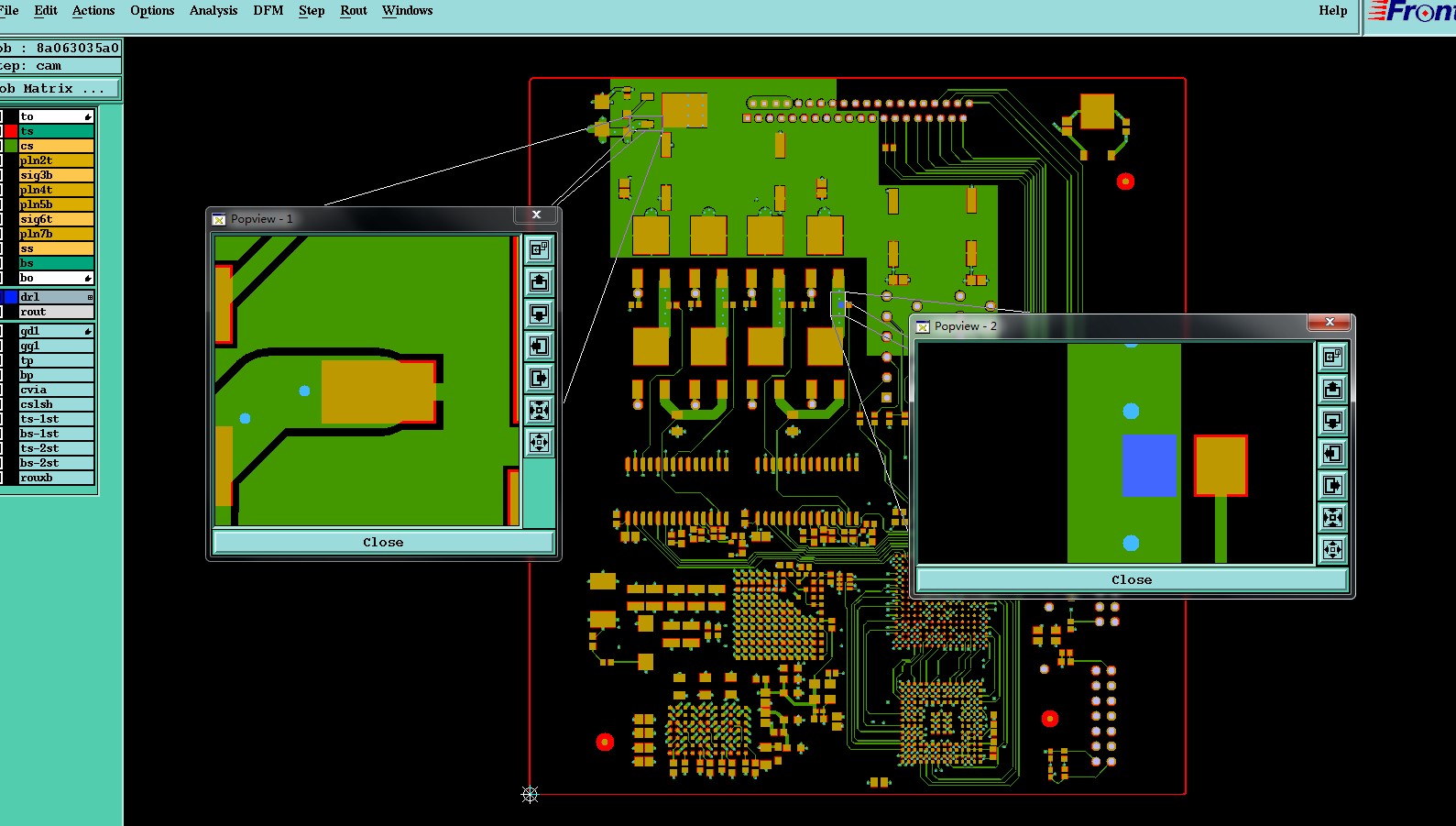This screenshot has width=1456, height=826.
Task: Expand the small marker on the drl layer row
Action: click(x=90, y=297)
